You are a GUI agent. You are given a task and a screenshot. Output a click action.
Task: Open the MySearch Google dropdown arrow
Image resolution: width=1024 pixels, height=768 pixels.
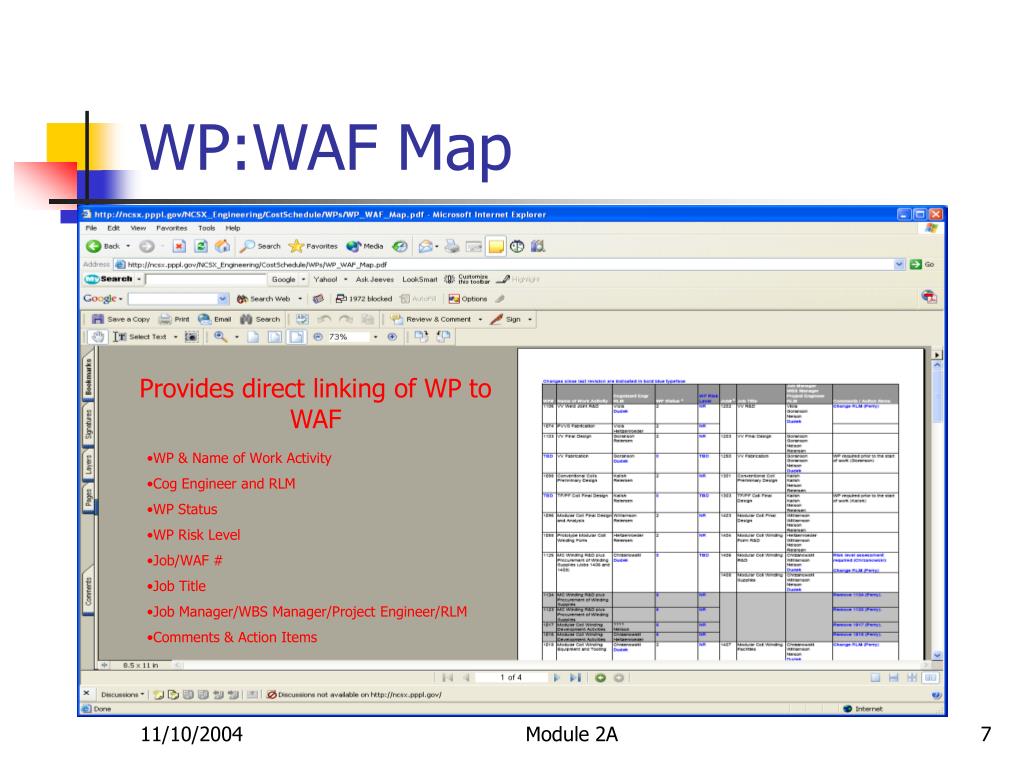304,279
